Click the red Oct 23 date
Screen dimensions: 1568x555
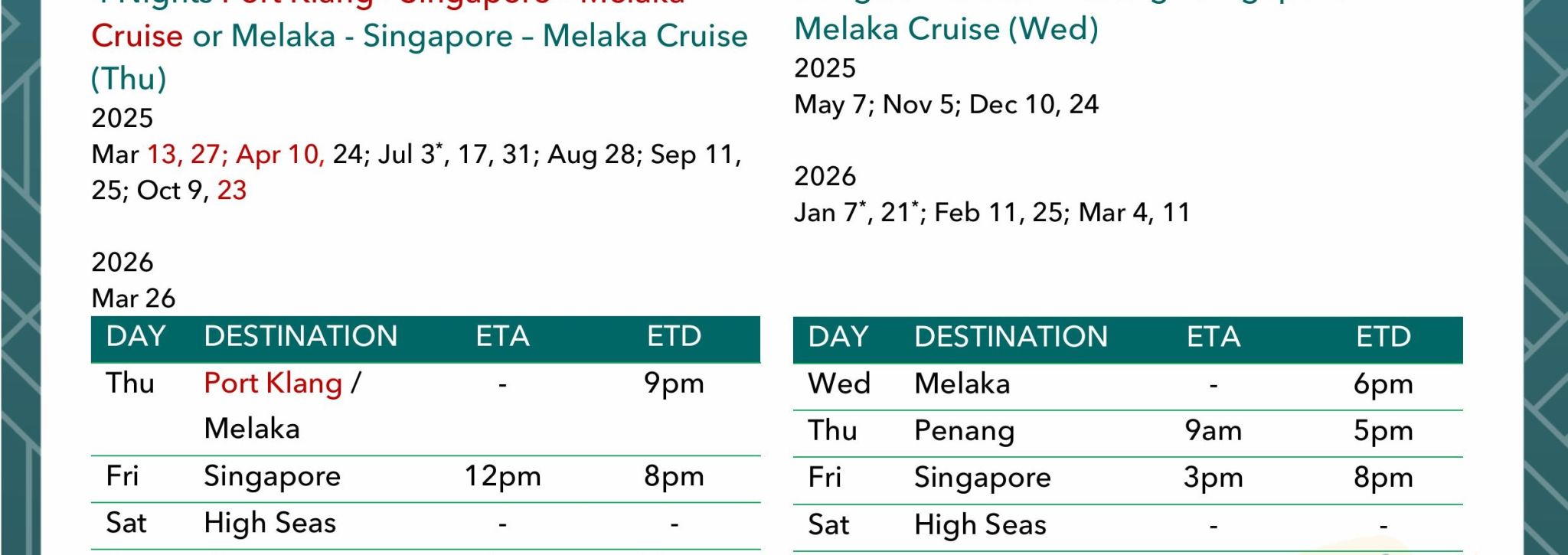point(232,190)
